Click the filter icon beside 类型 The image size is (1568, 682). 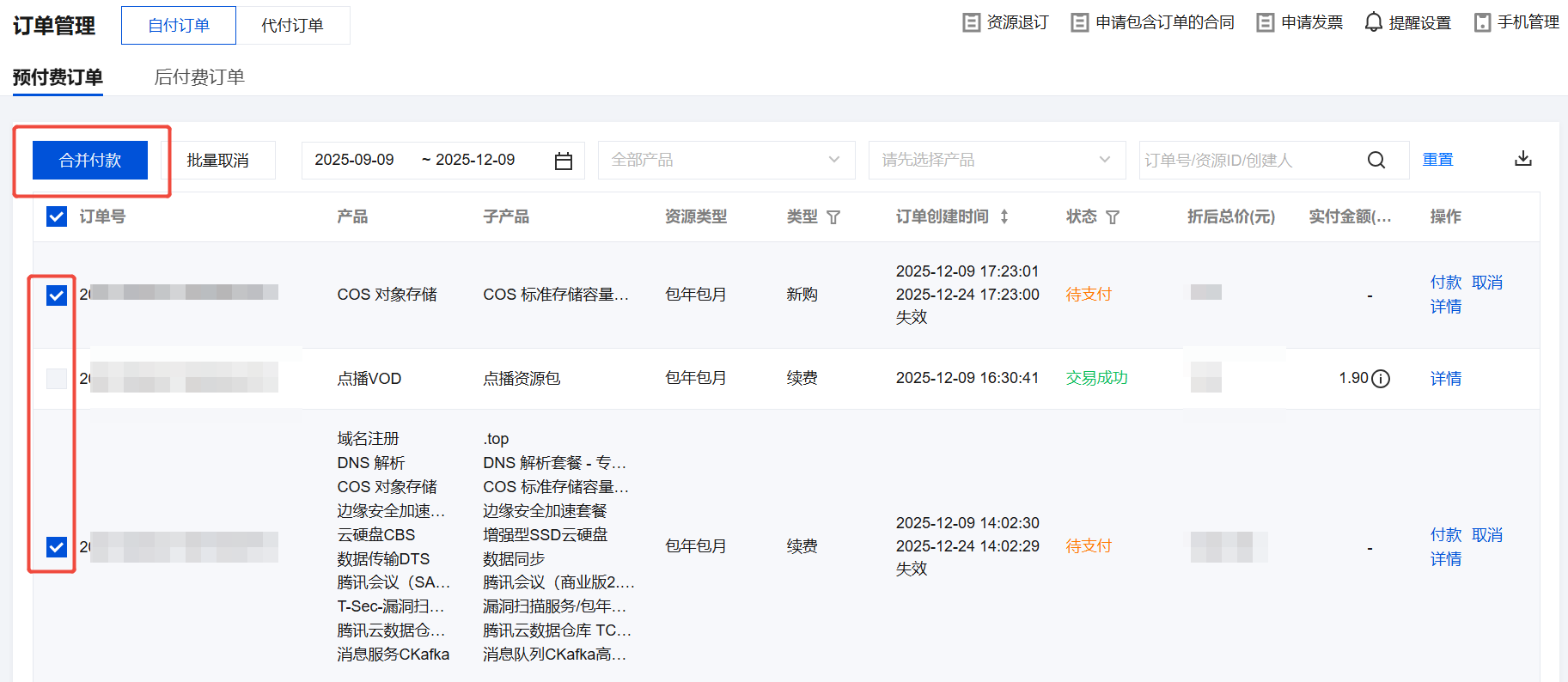[x=833, y=217]
